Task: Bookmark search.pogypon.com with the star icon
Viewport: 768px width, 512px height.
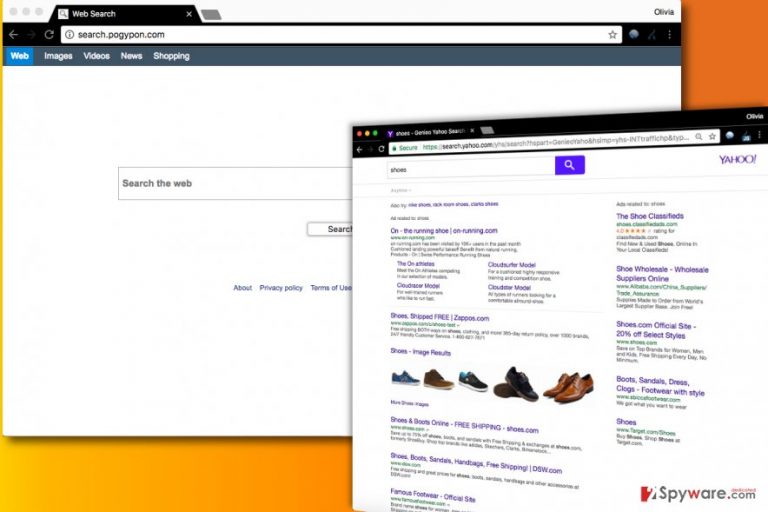Action: pyautogui.click(x=612, y=35)
